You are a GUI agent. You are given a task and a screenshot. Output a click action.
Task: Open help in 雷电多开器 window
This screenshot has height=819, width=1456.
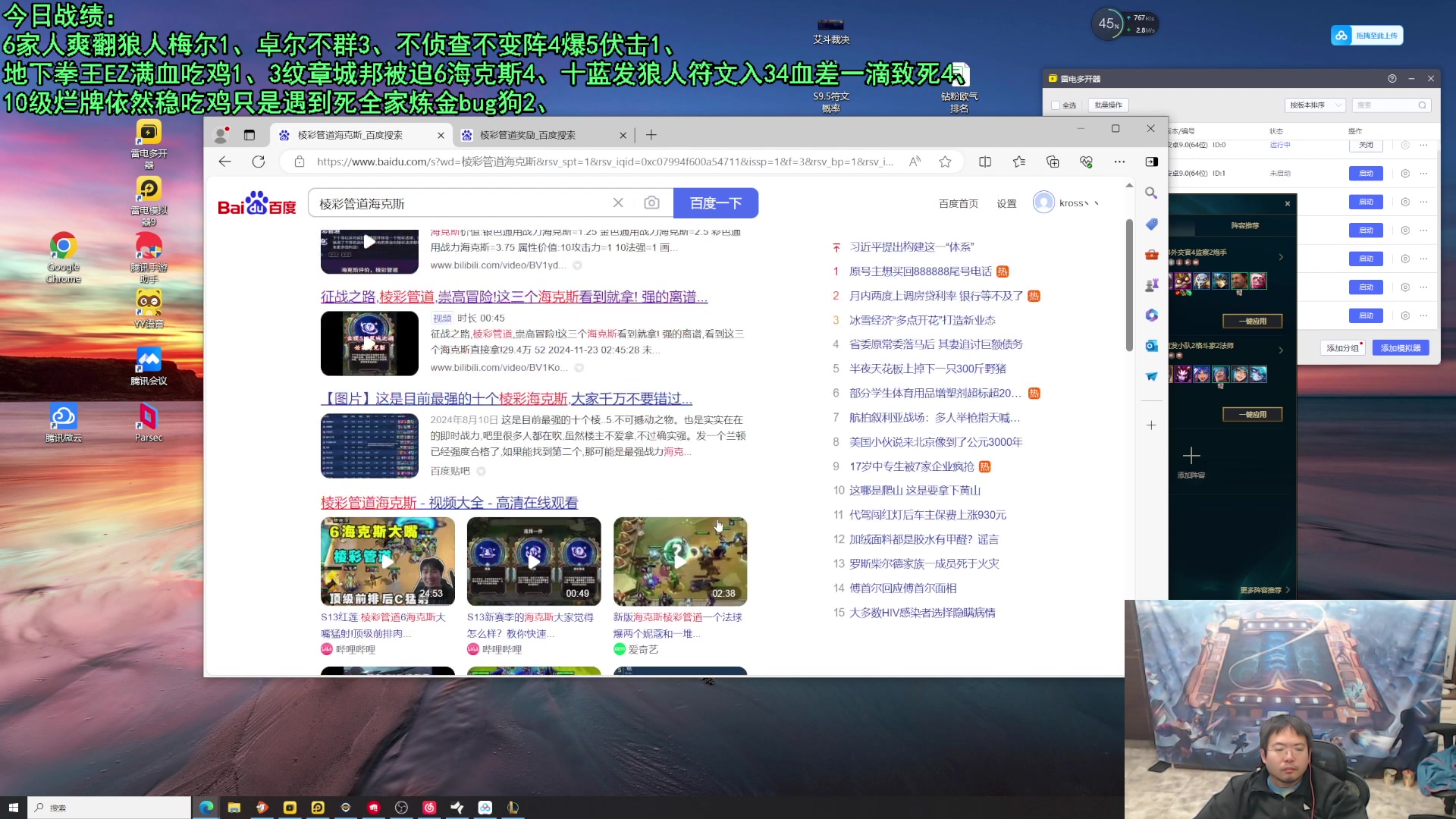click(1392, 79)
